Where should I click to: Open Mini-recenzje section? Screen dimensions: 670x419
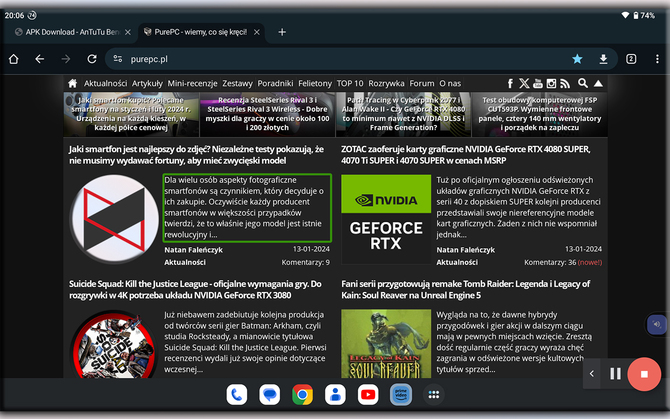192,83
